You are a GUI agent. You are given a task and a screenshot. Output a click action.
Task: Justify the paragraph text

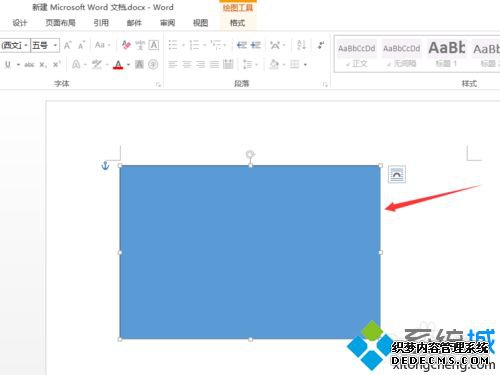point(214,64)
